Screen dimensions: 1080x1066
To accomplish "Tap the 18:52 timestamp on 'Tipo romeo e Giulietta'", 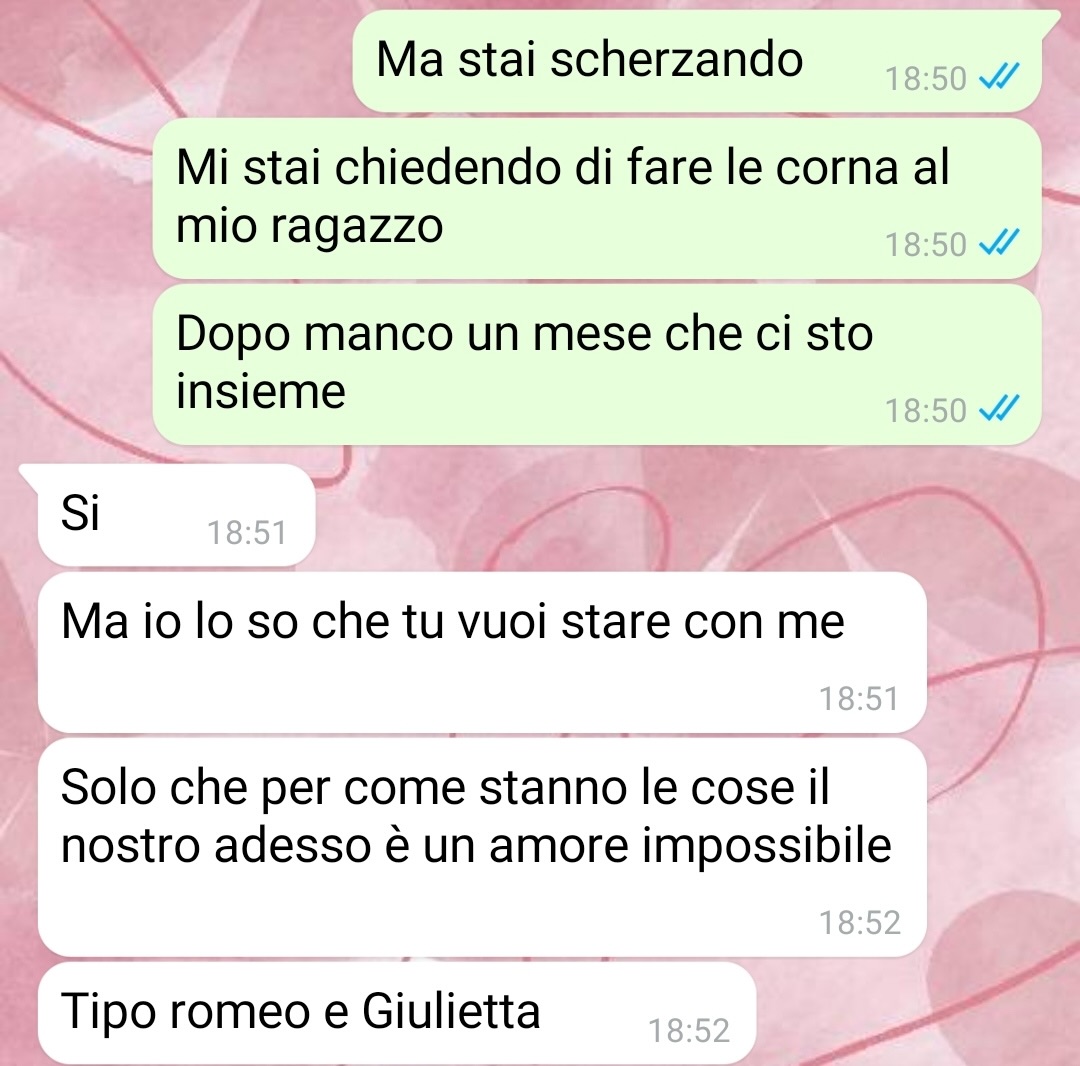I will click(689, 1031).
